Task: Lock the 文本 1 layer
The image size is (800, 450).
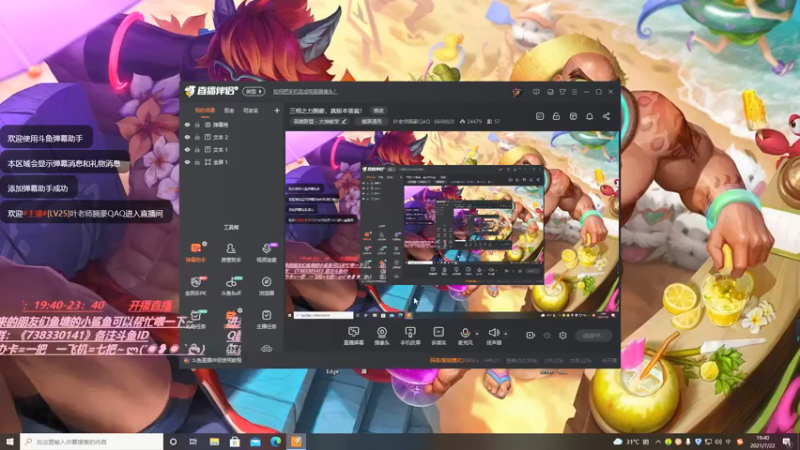Action: pos(197,149)
